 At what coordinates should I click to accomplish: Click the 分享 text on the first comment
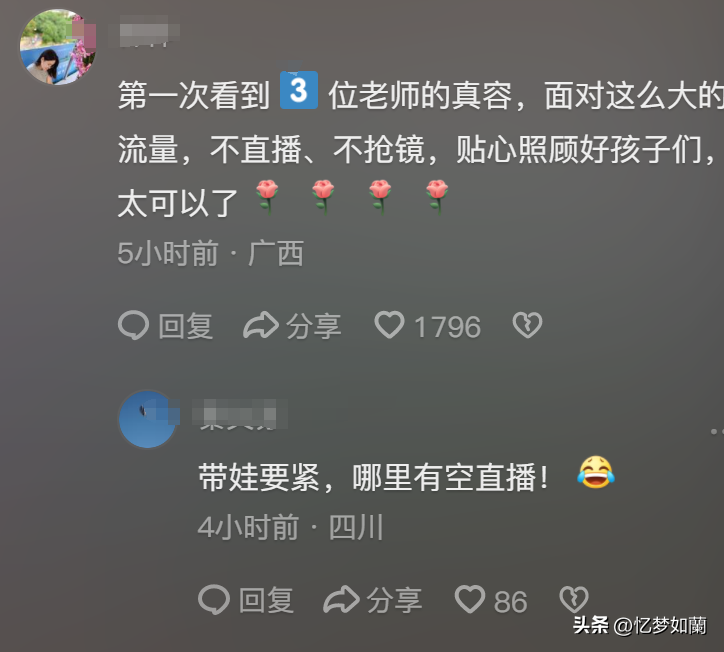tap(314, 326)
